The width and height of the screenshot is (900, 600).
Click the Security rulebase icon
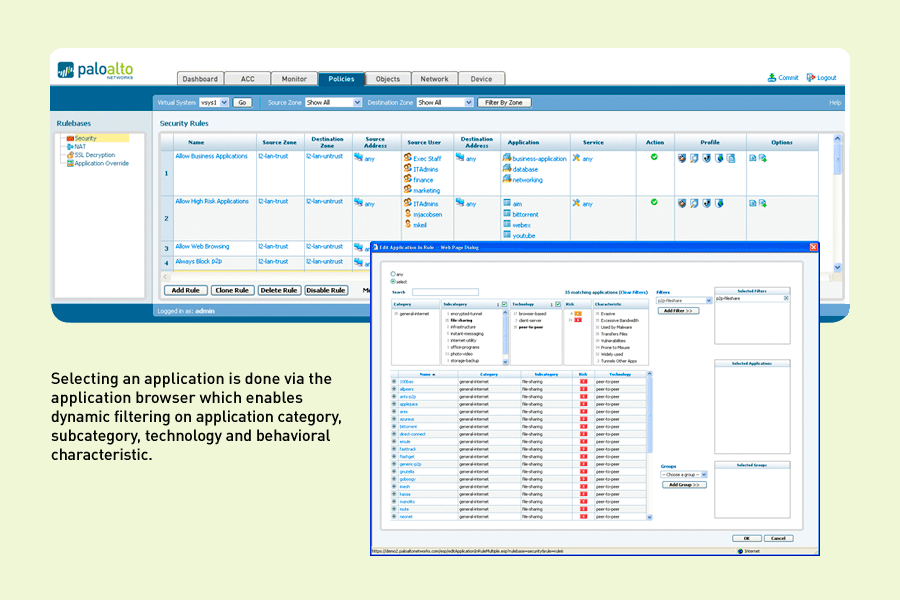tap(70, 138)
